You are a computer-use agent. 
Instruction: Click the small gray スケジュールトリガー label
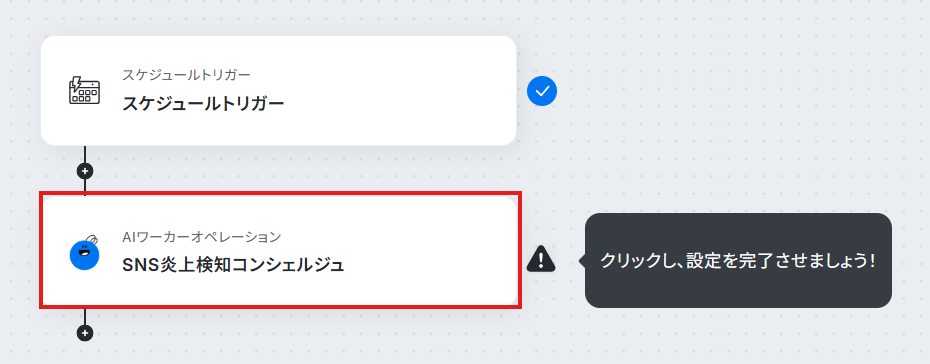click(x=186, y=75)
